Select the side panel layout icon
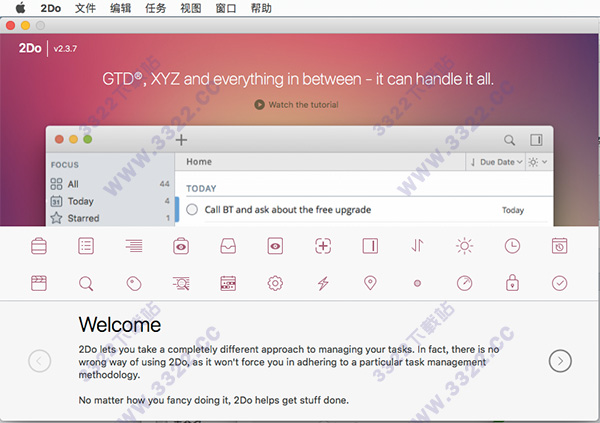600x423 pixels. click(370, 246)
